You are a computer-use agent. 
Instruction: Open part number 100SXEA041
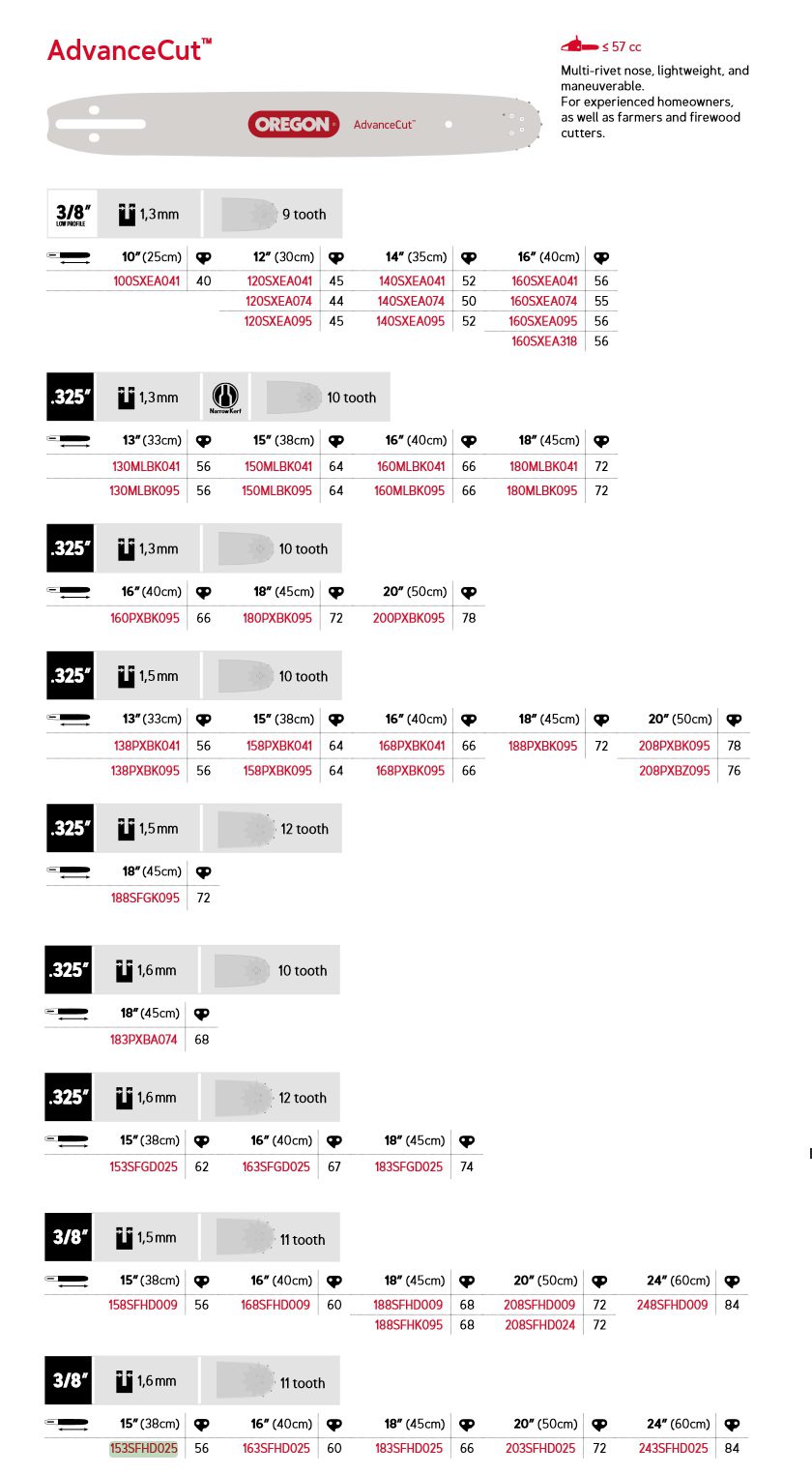pyautogui.click(x=147, y=281)
